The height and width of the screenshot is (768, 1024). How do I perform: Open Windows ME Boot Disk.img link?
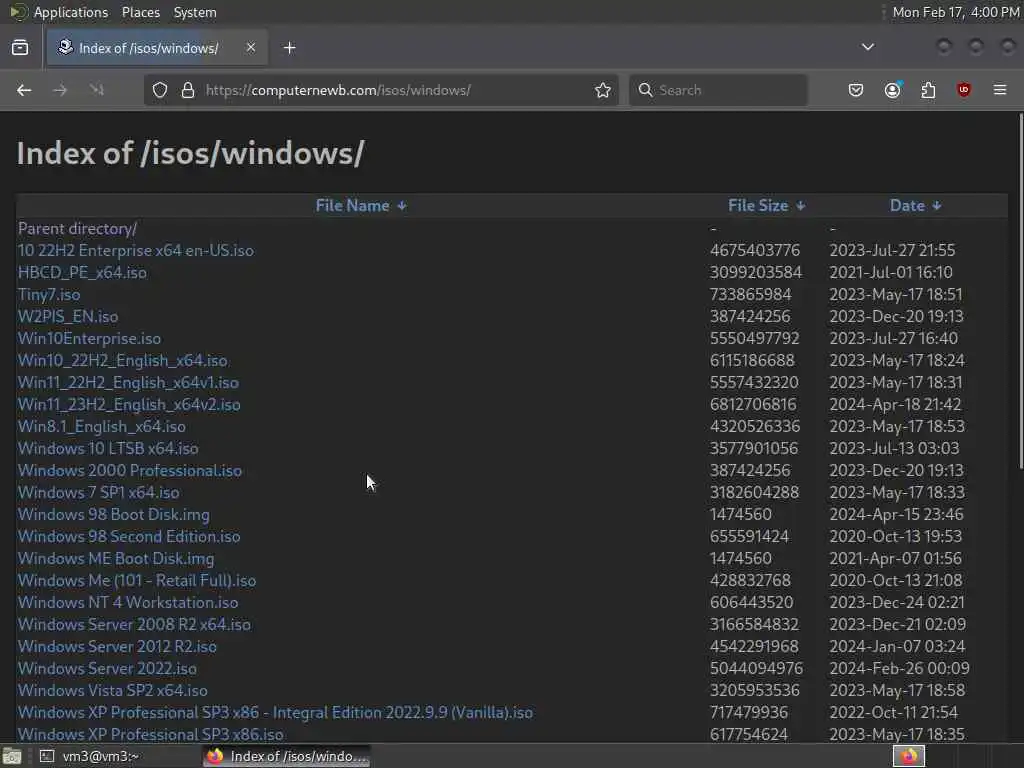116,558
